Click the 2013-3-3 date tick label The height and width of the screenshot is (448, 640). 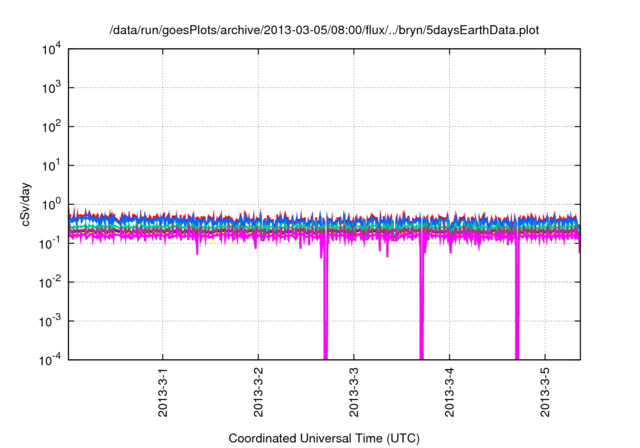(x=353, y=392)
